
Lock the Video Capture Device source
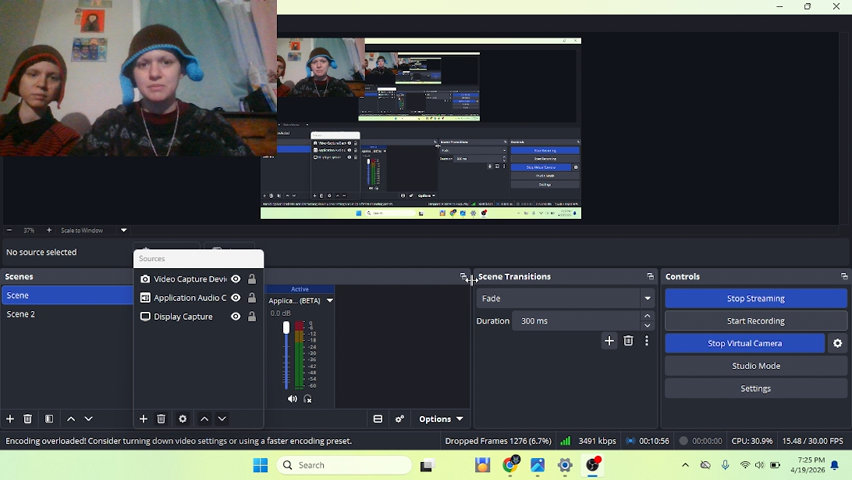click(252, 279)
